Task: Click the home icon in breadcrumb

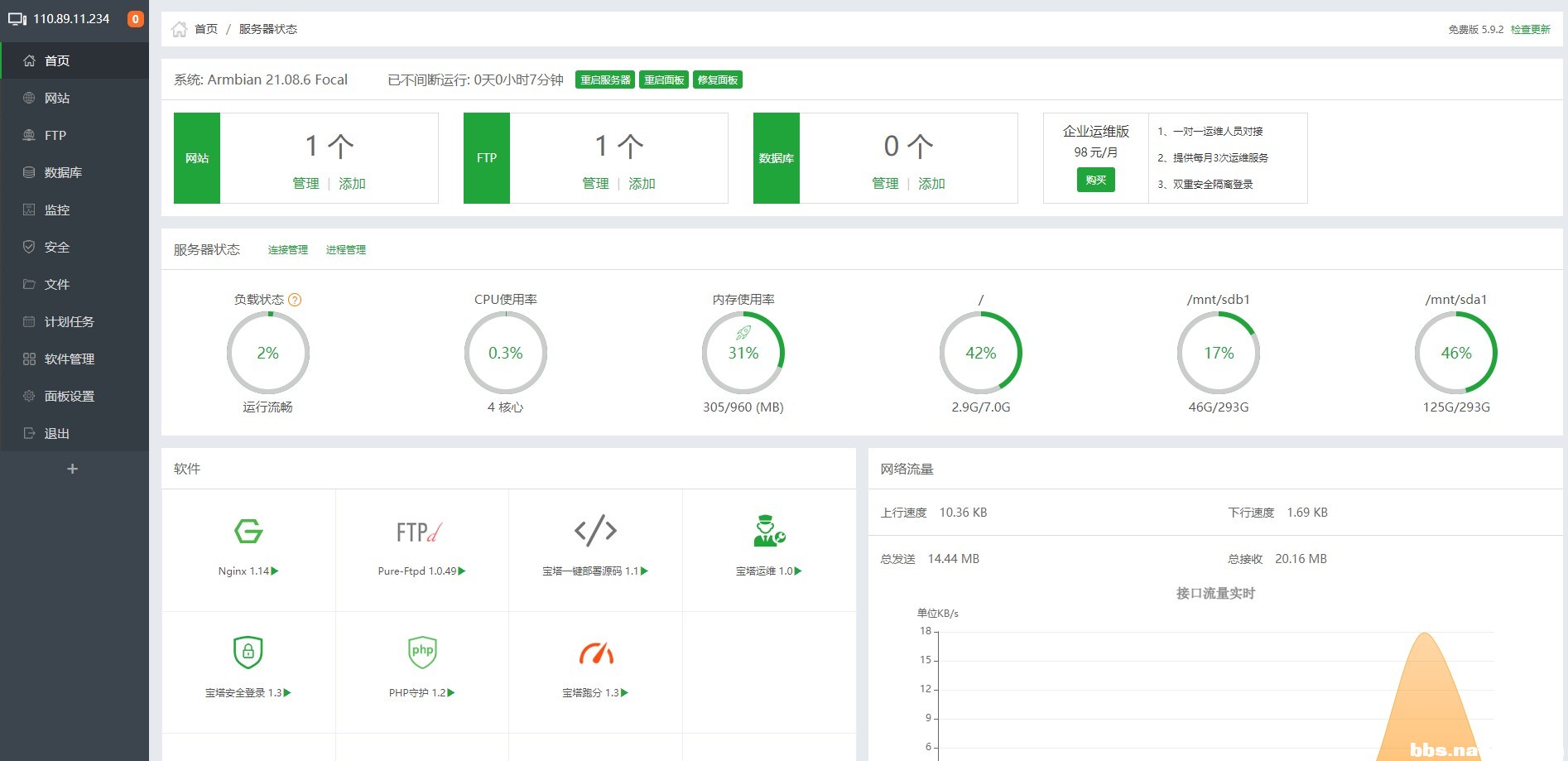Action: pyautogui.click(x=179, y=29)
